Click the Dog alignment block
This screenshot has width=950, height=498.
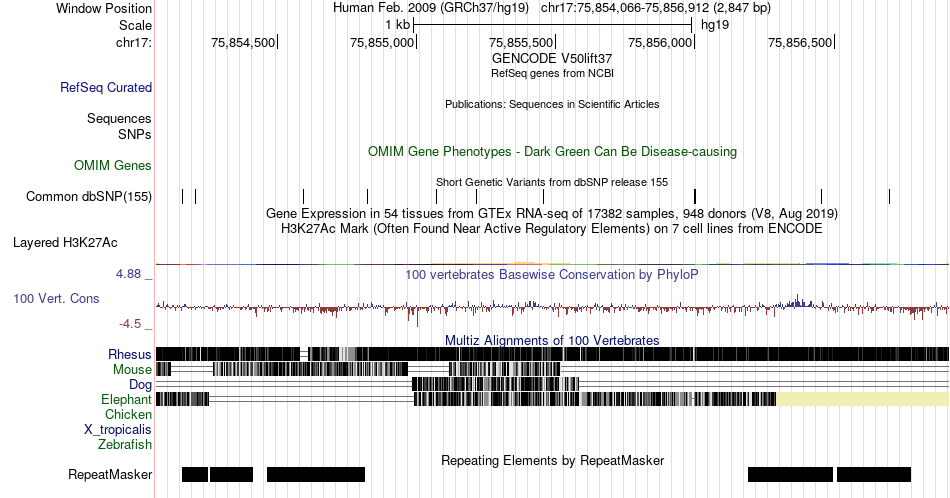point(495,384)
